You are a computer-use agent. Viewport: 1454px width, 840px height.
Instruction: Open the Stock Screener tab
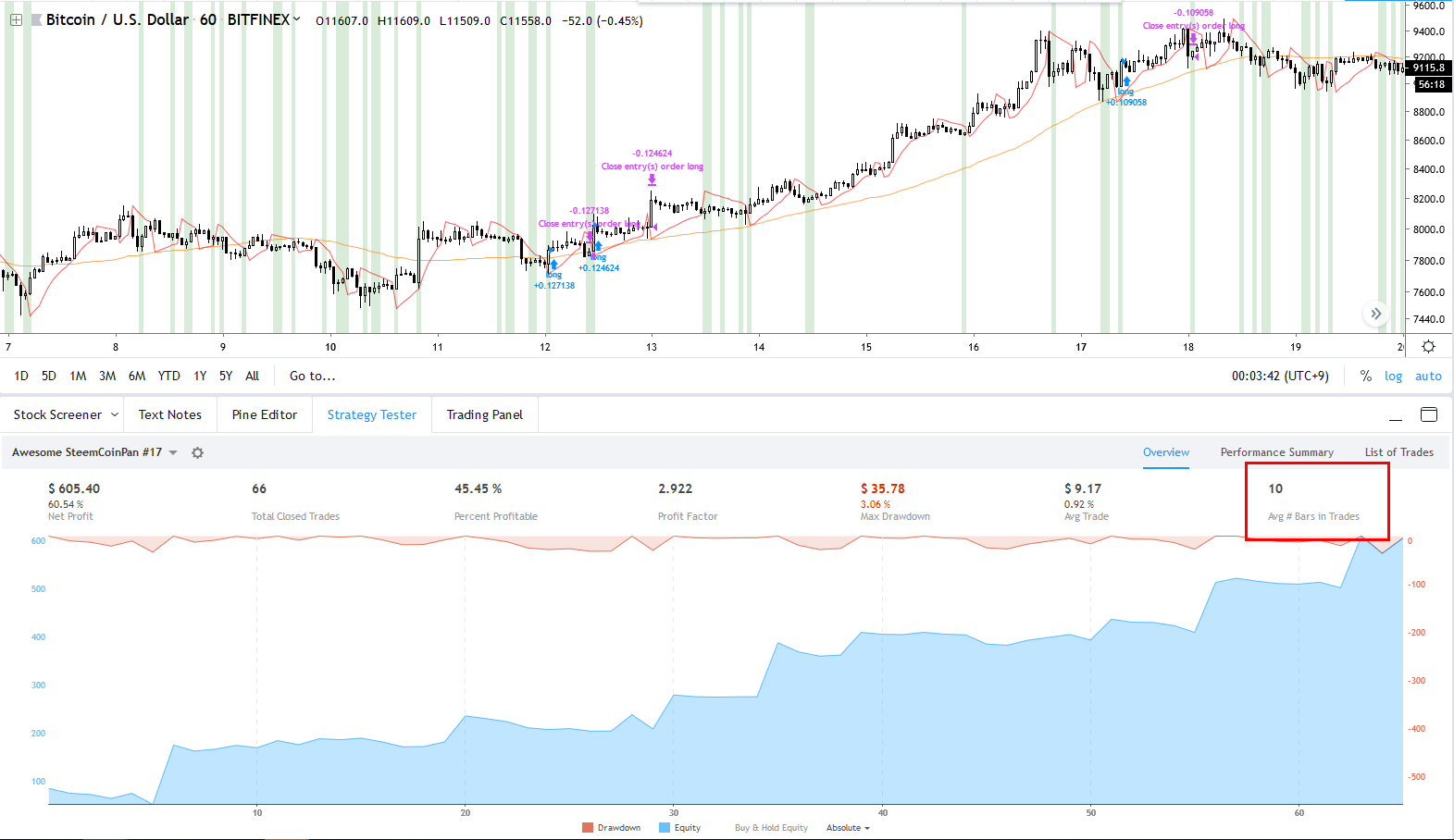pos(57,414)
